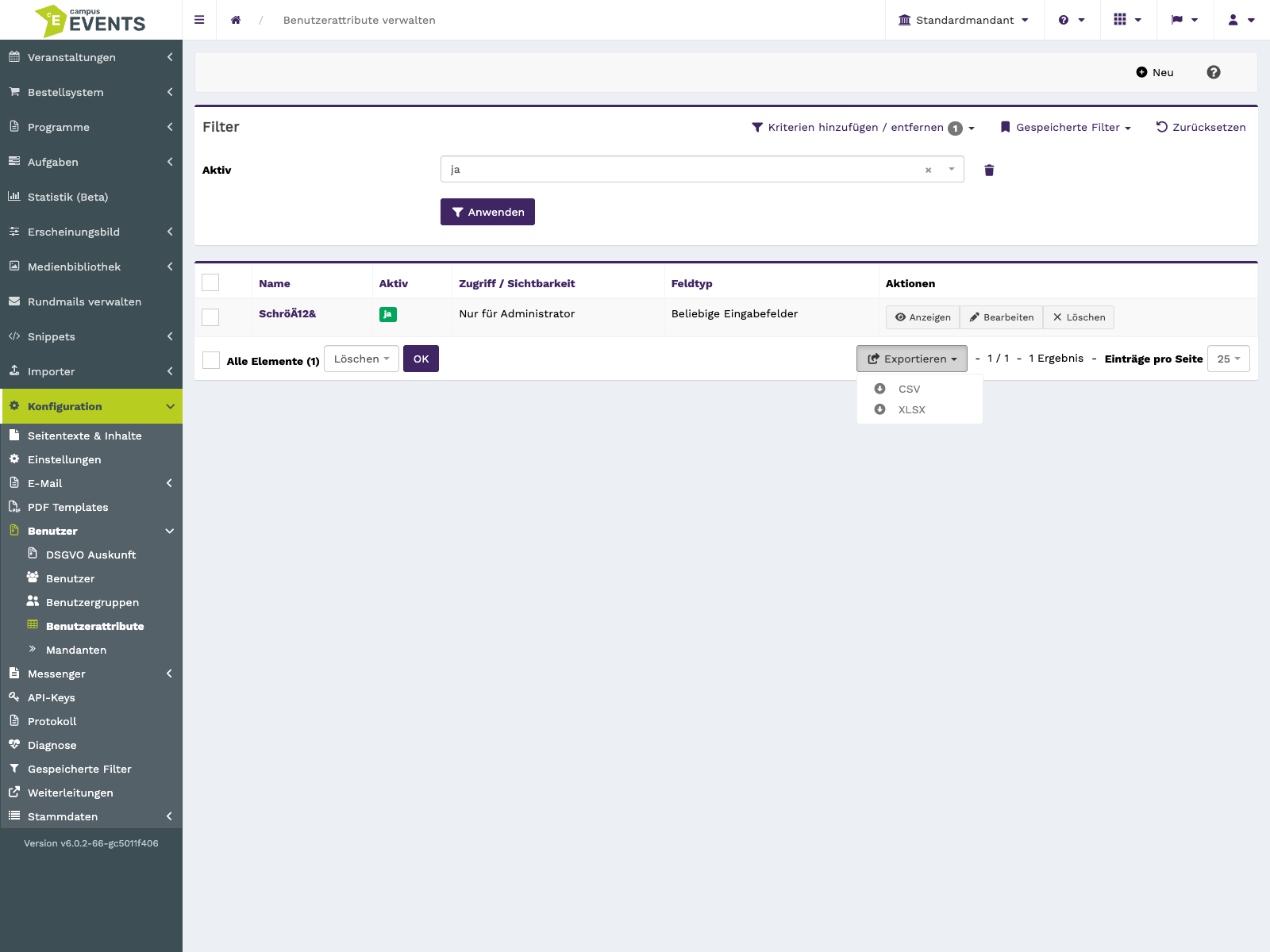Open Diagnose in sidebar
Image resolution: width=1270 pixels, height=952 pixels.
91,745
